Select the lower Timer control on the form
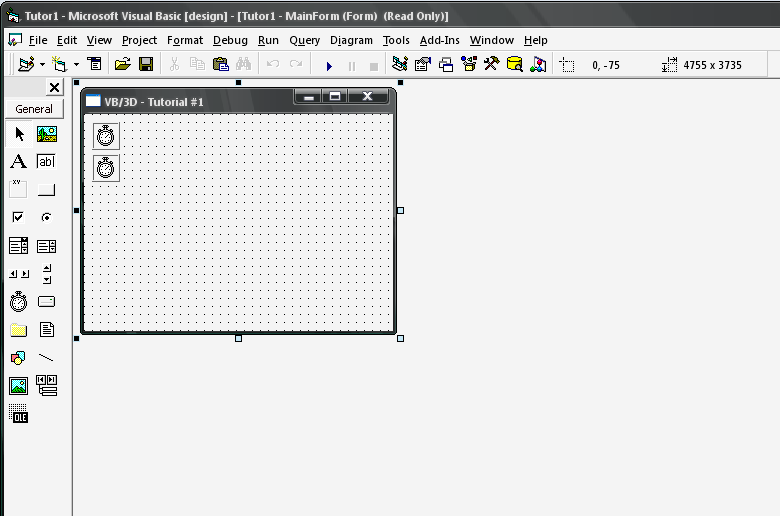Viewport: 780px width, 516px height. (106, 168)
